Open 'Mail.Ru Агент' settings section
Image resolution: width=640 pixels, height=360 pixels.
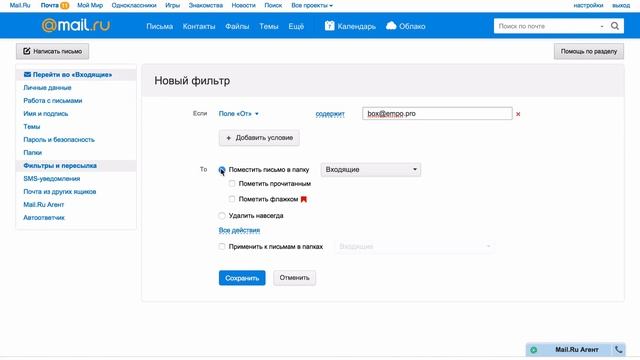[44, 205]
